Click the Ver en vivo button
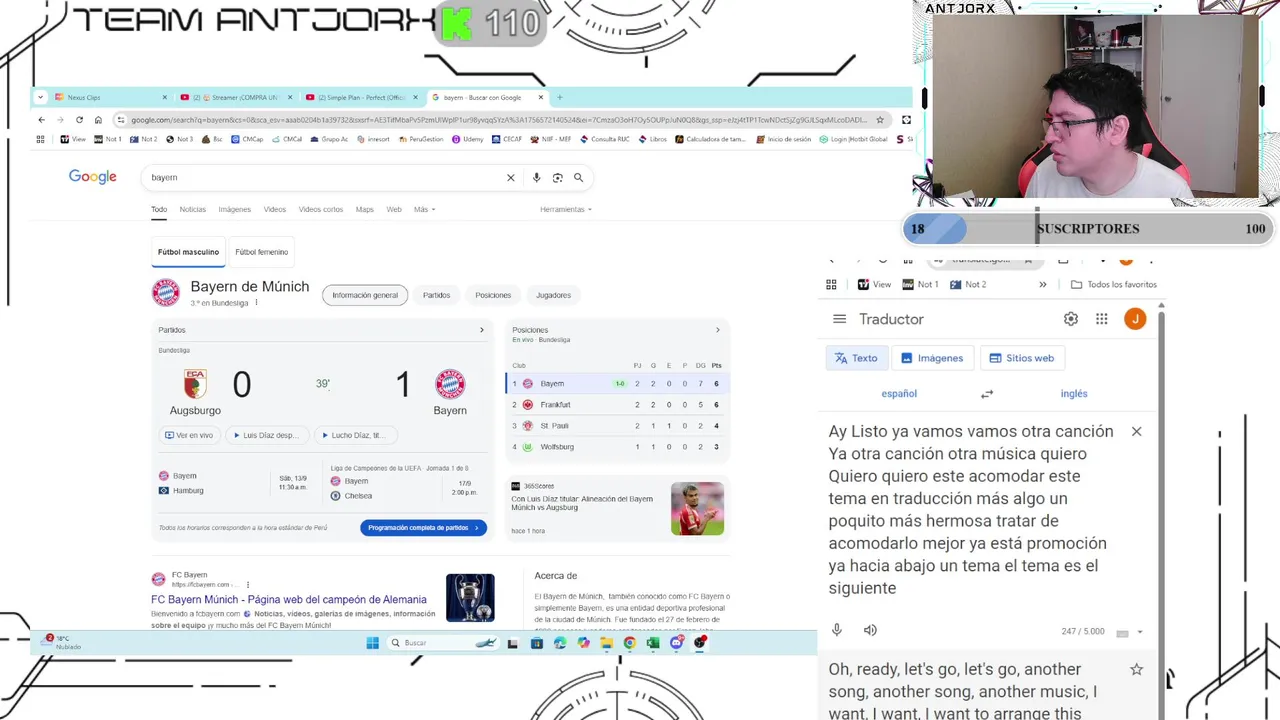 tap(188, 435)
